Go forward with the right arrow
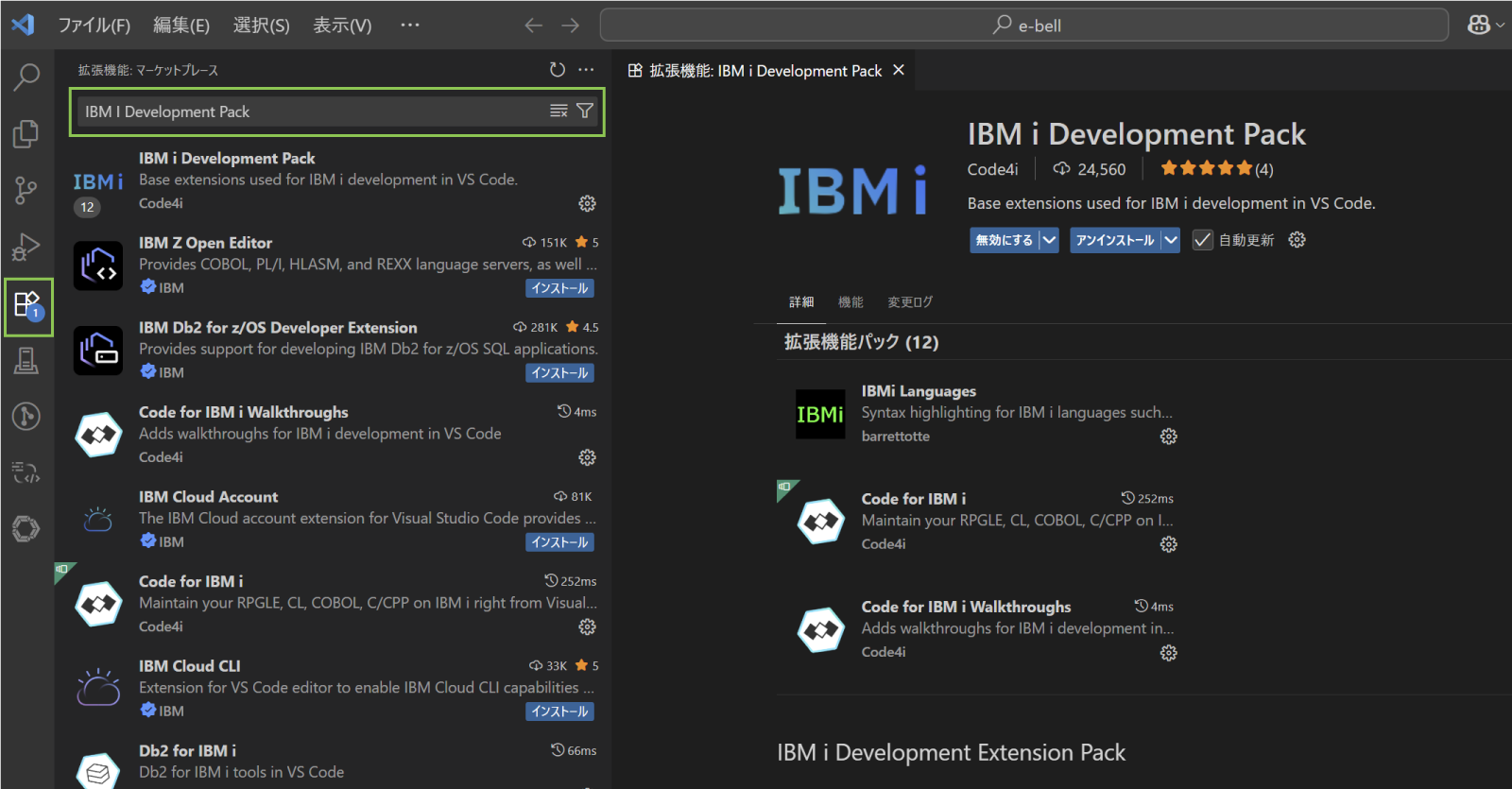The image size is (1512, 789). point(571,26)
